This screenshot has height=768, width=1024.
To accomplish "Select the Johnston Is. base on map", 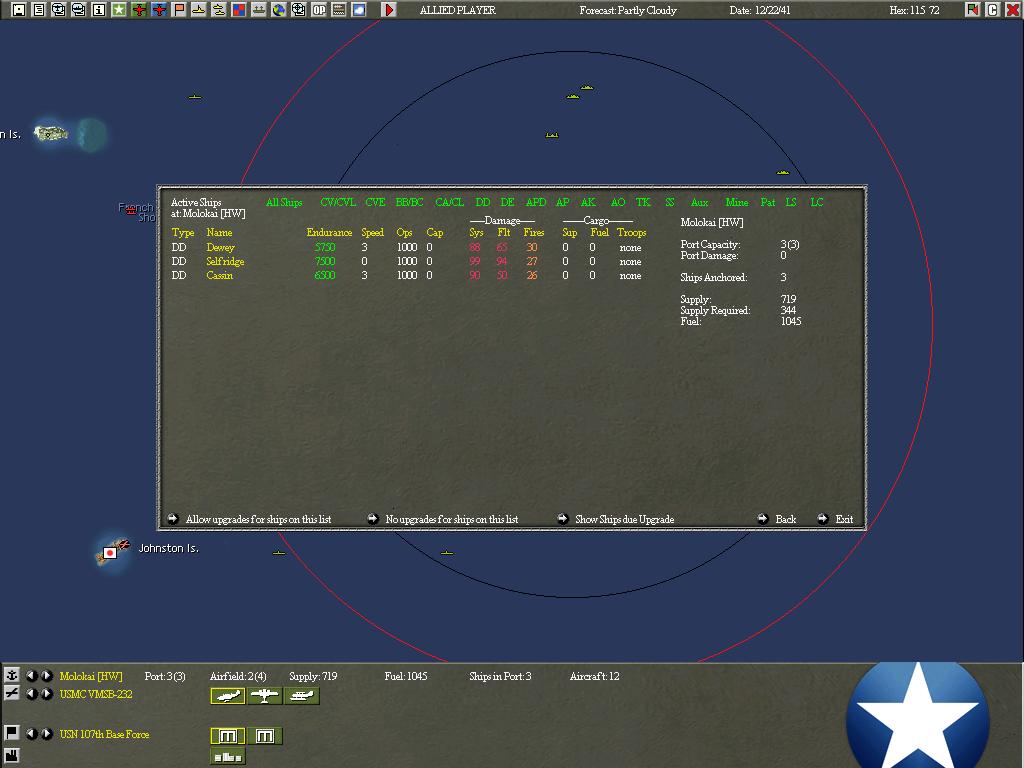I will coord(112,552).
